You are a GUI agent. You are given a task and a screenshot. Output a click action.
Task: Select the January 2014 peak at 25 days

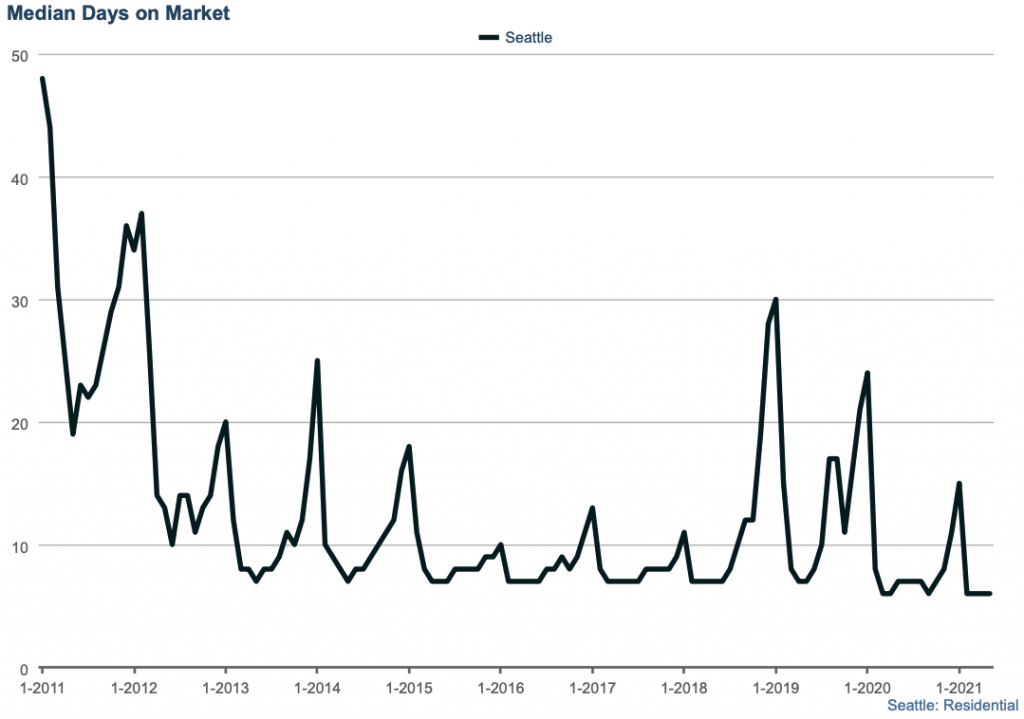point(317,361)
